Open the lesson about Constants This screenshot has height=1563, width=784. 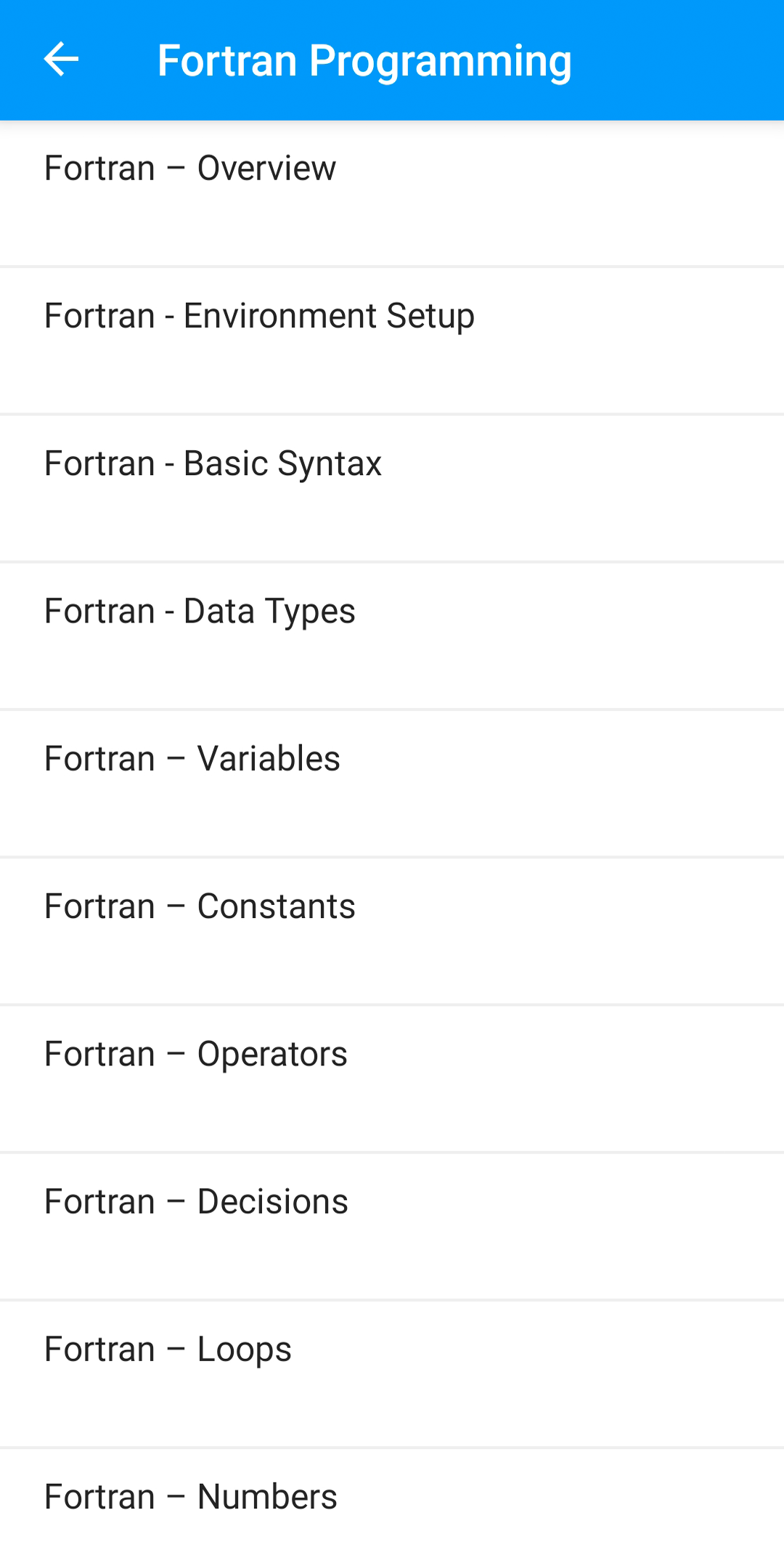[x=200, y=906]
